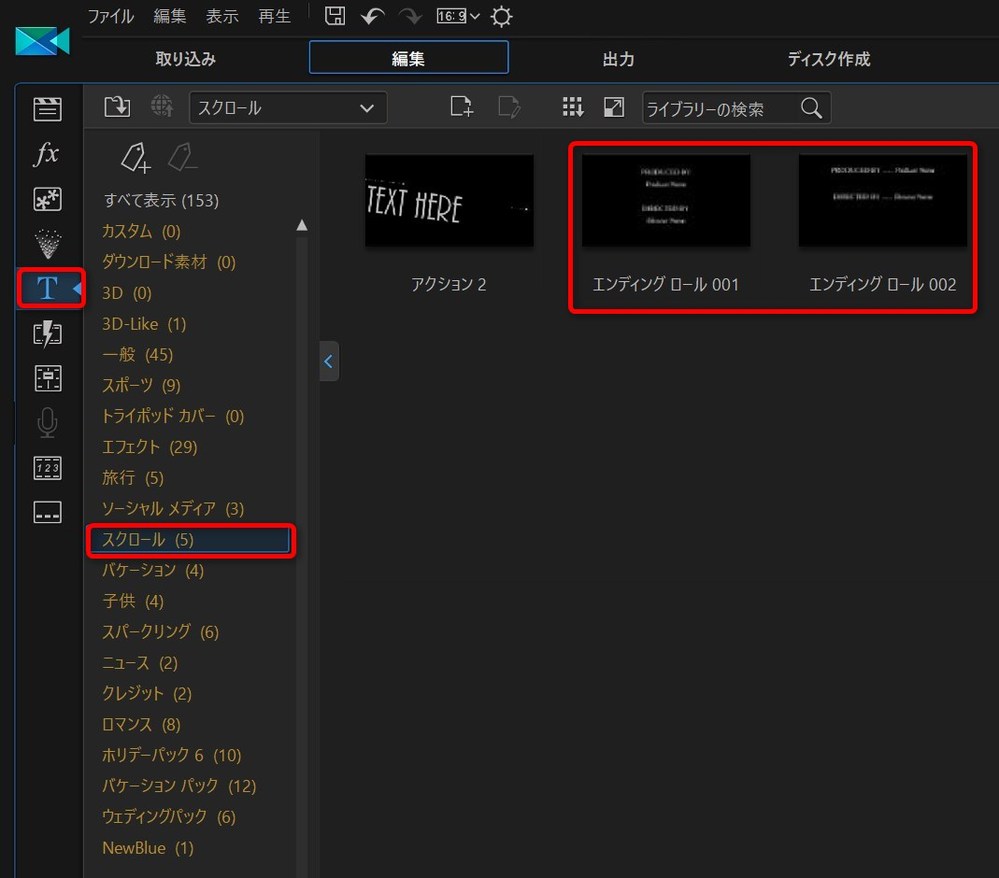999x878 pixels.
Task: Open the Transition Room lightning icon
Action: tap(47, 334)
